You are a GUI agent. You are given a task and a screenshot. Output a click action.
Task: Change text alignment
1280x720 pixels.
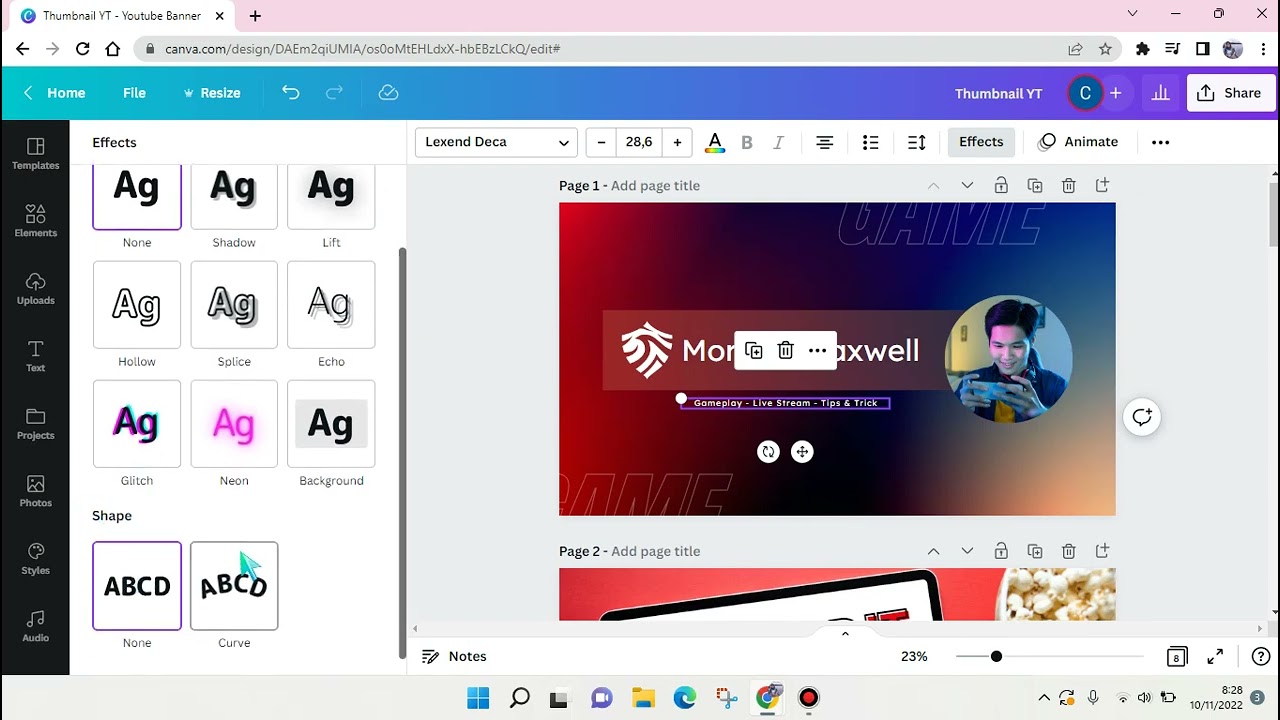[x=824, y=142]
